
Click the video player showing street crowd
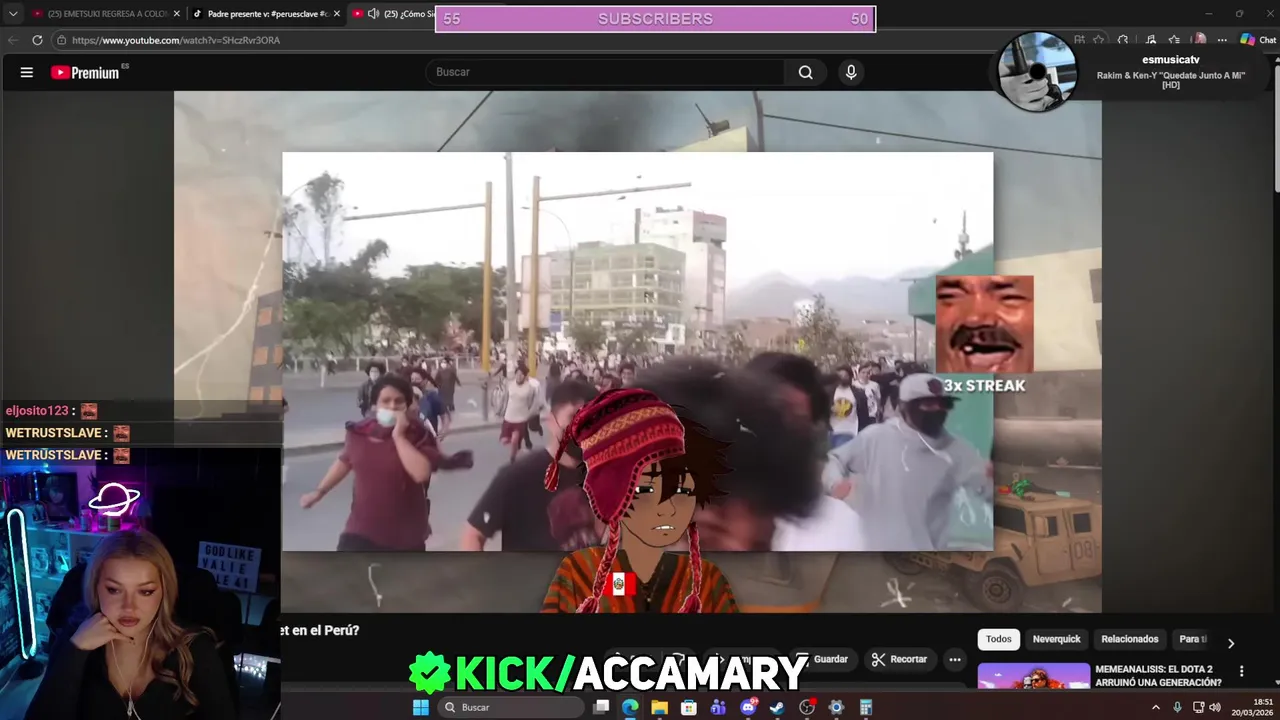tap(638, 352)
